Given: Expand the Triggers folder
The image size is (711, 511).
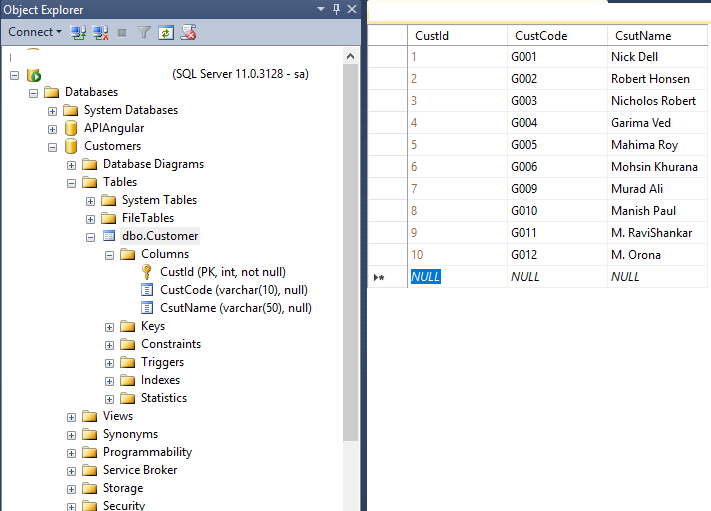Looking at the screenshot, I should click(109, 363).
